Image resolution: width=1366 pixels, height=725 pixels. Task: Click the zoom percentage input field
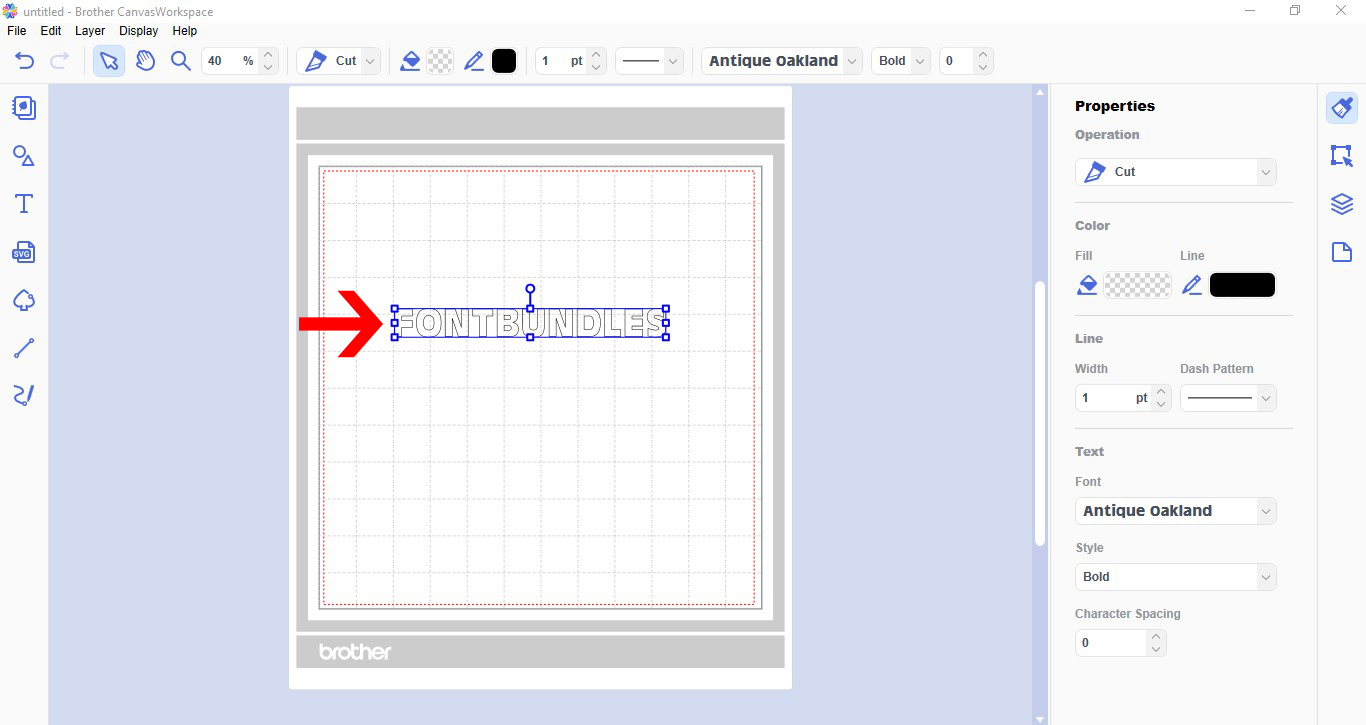230,61
